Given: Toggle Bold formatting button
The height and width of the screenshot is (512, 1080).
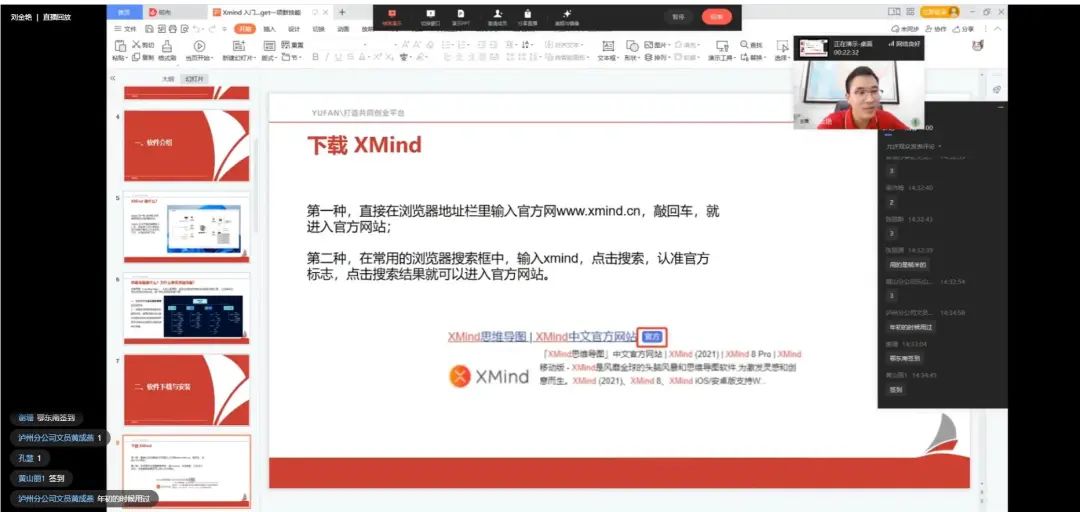Looking at the screenshot, I should (314, 58).
